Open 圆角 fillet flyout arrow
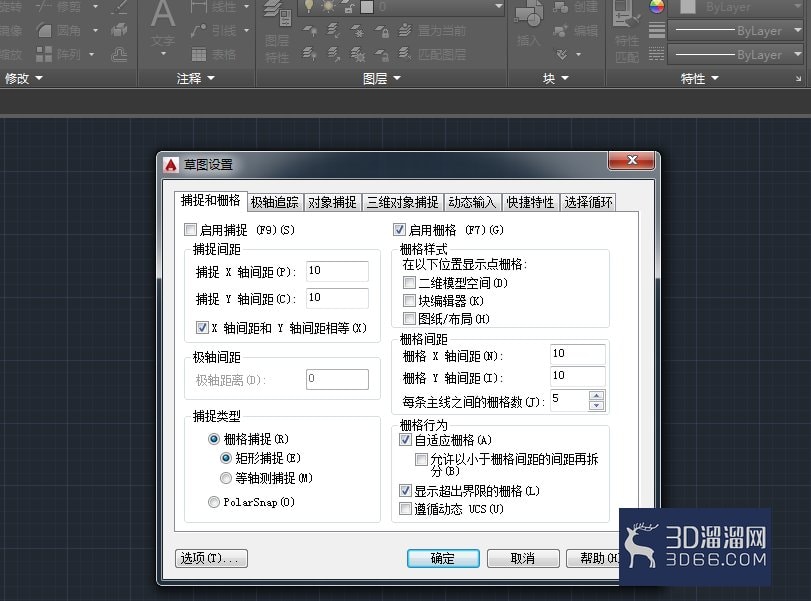 pyautogui.click(x=95, y=31)
